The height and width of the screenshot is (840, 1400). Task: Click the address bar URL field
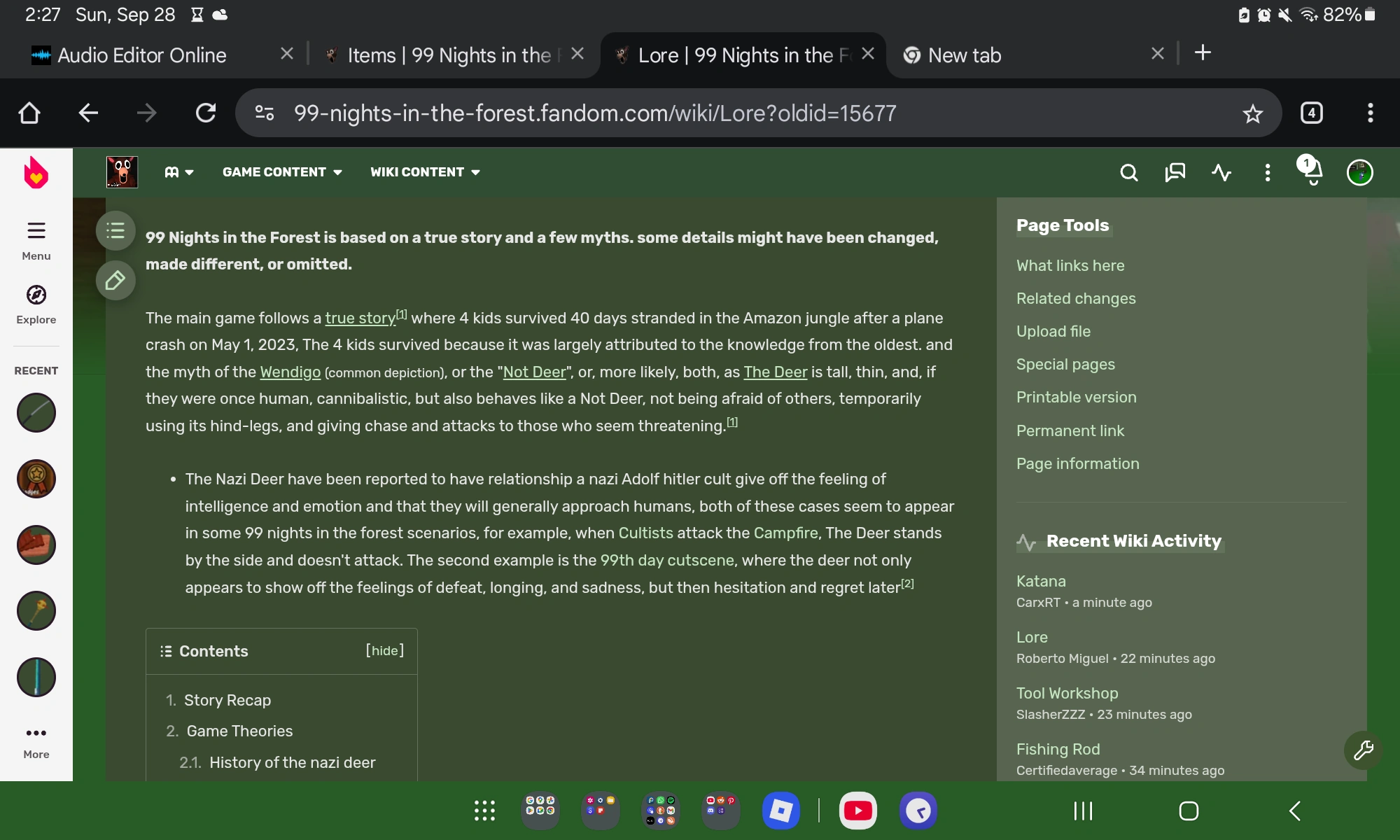pos(595,113)
